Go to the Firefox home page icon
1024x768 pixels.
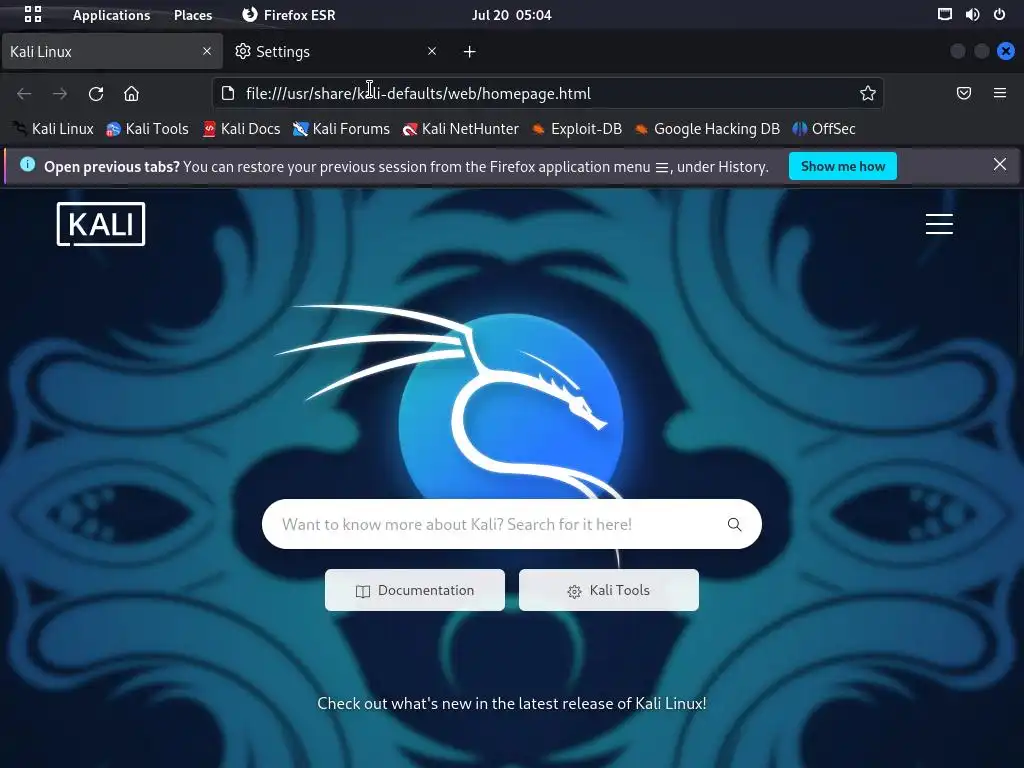(131, 94)
